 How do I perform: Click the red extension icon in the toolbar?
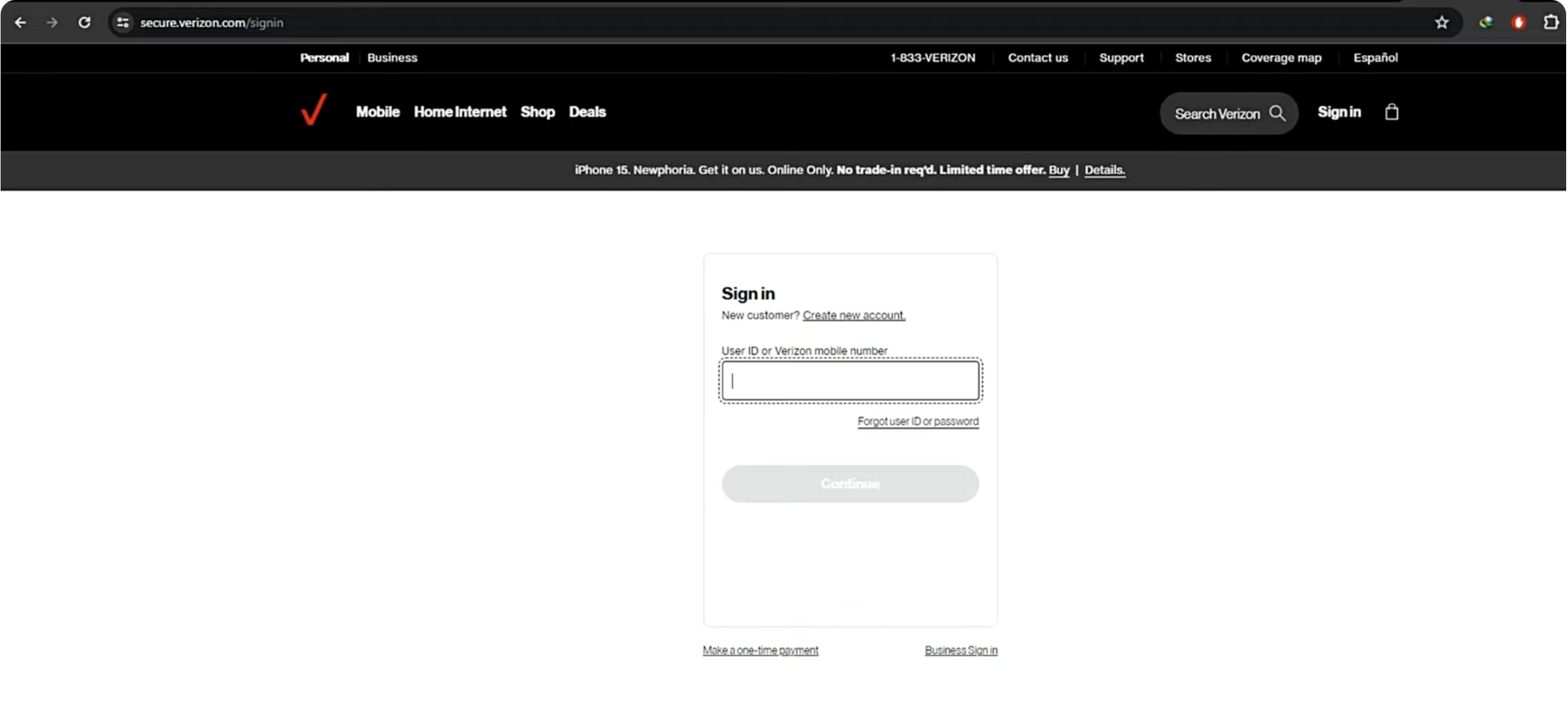[x=1518, y=23]
